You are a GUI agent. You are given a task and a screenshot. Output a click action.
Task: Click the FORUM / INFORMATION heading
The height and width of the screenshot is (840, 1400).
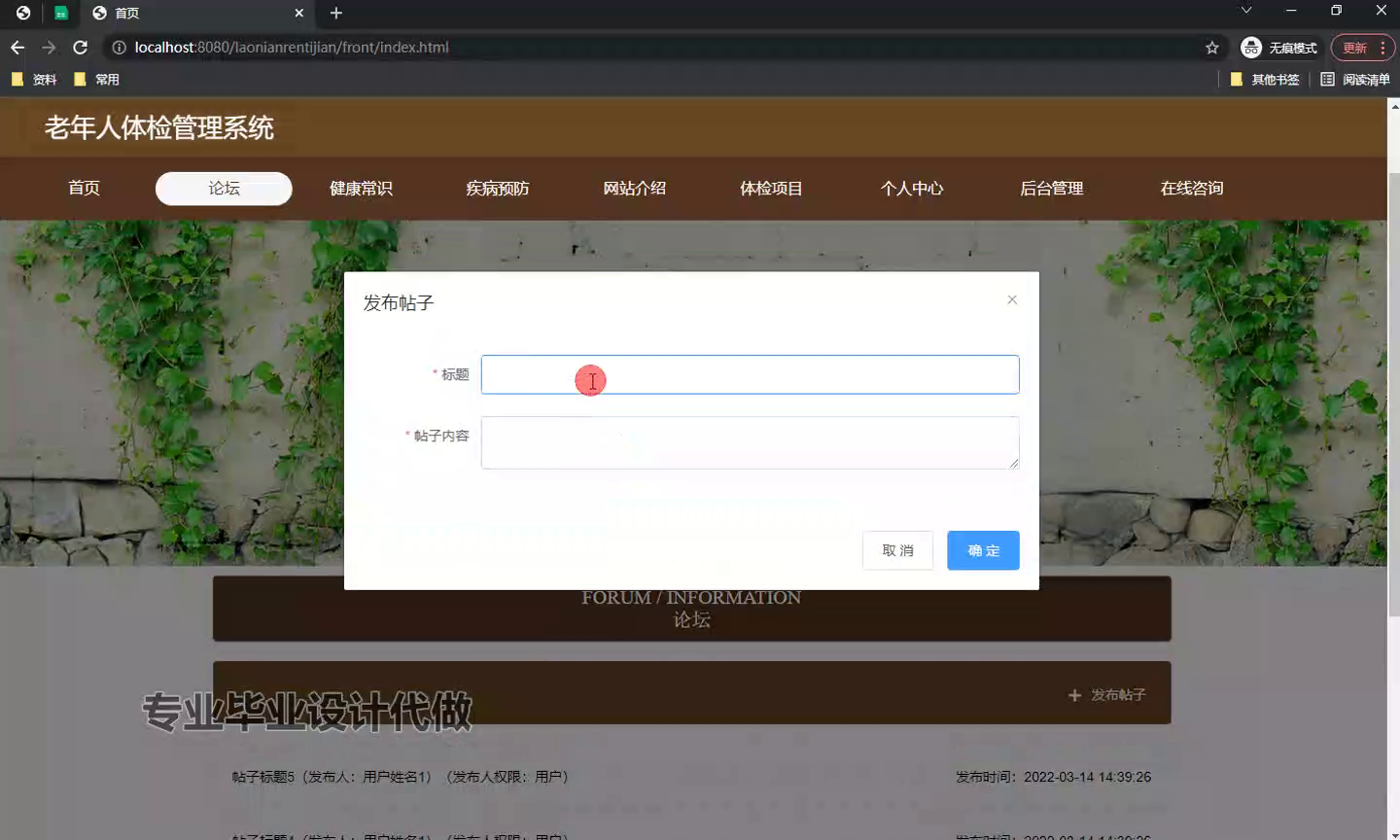[691, 597]
